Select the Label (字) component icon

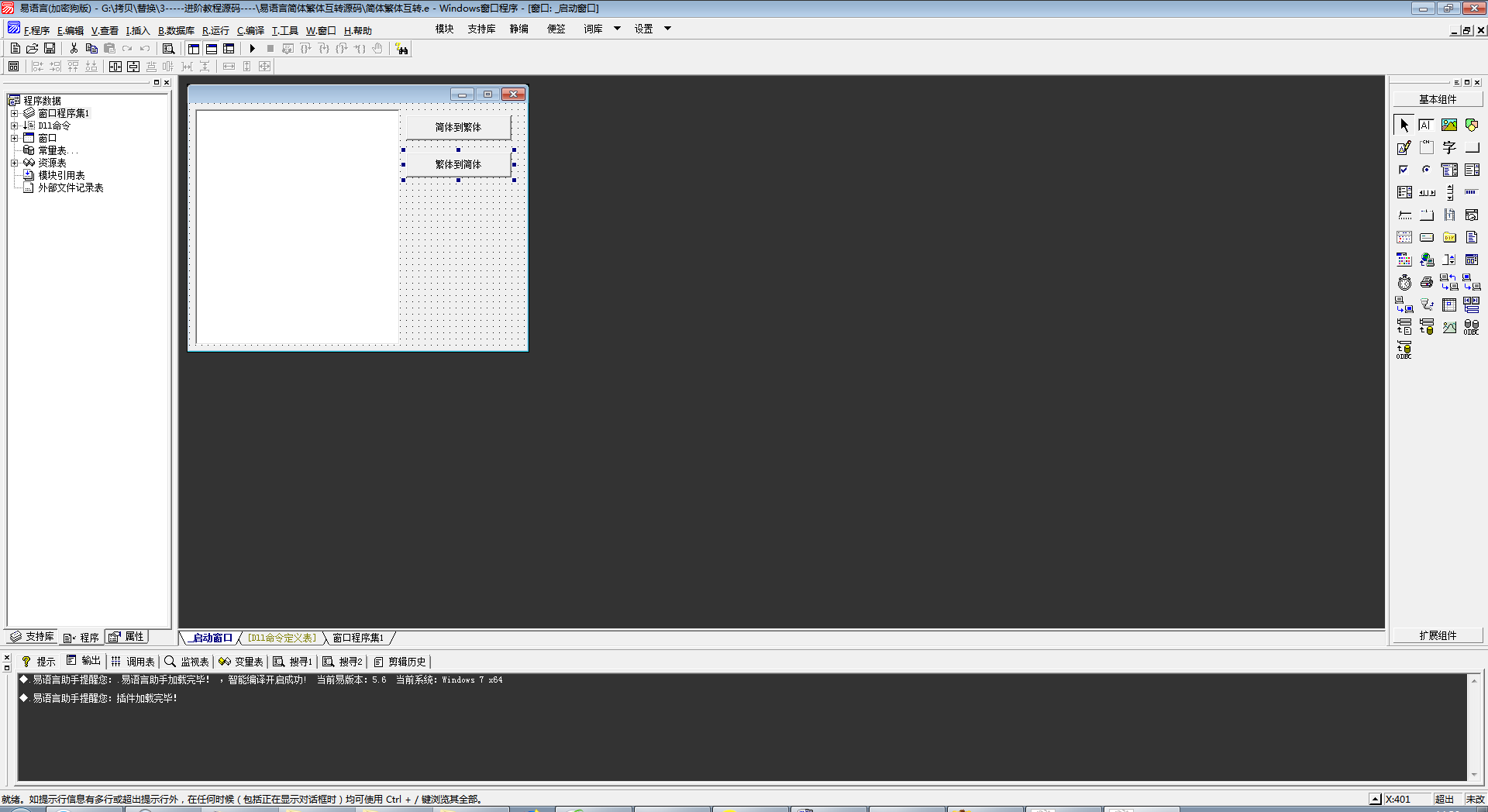coord(1449,147)
